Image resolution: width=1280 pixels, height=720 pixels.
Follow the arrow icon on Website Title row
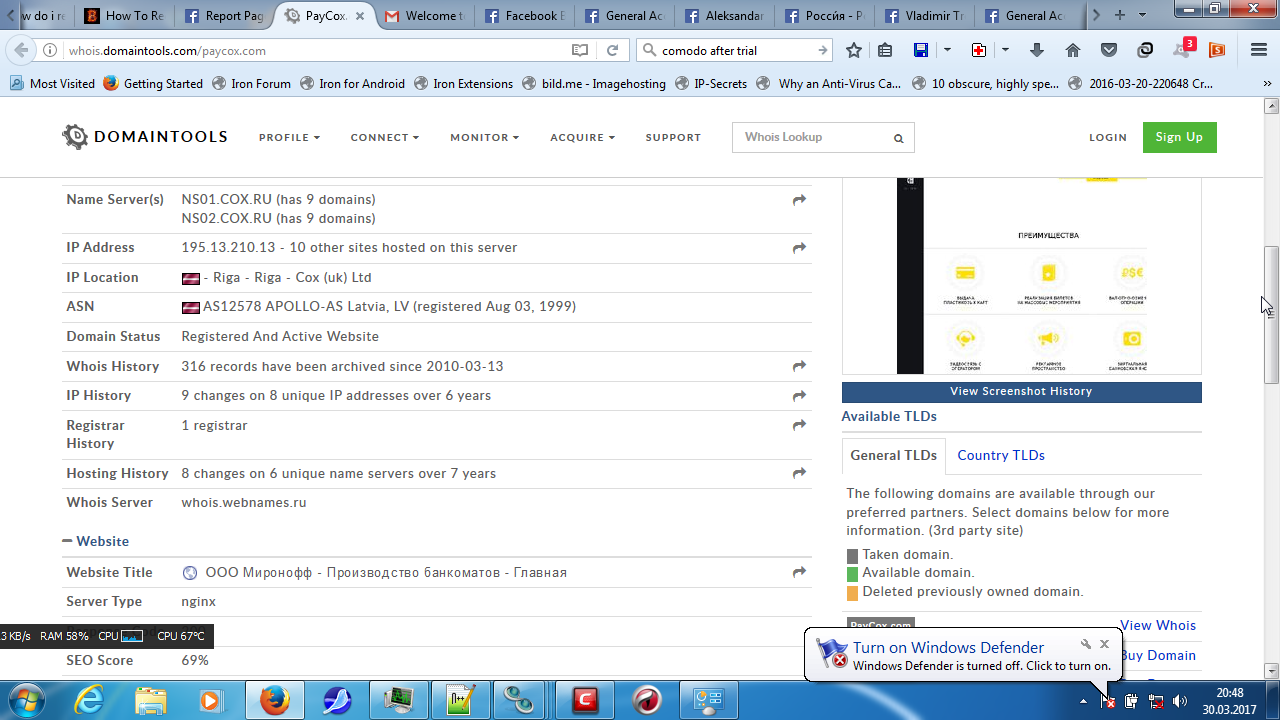point(799,573)
